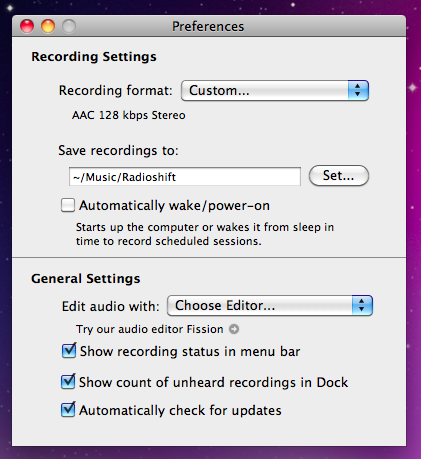The height and width of the screenshot is (459, 421).
Task: Disable Automatically check for updates
Action: 68,410
